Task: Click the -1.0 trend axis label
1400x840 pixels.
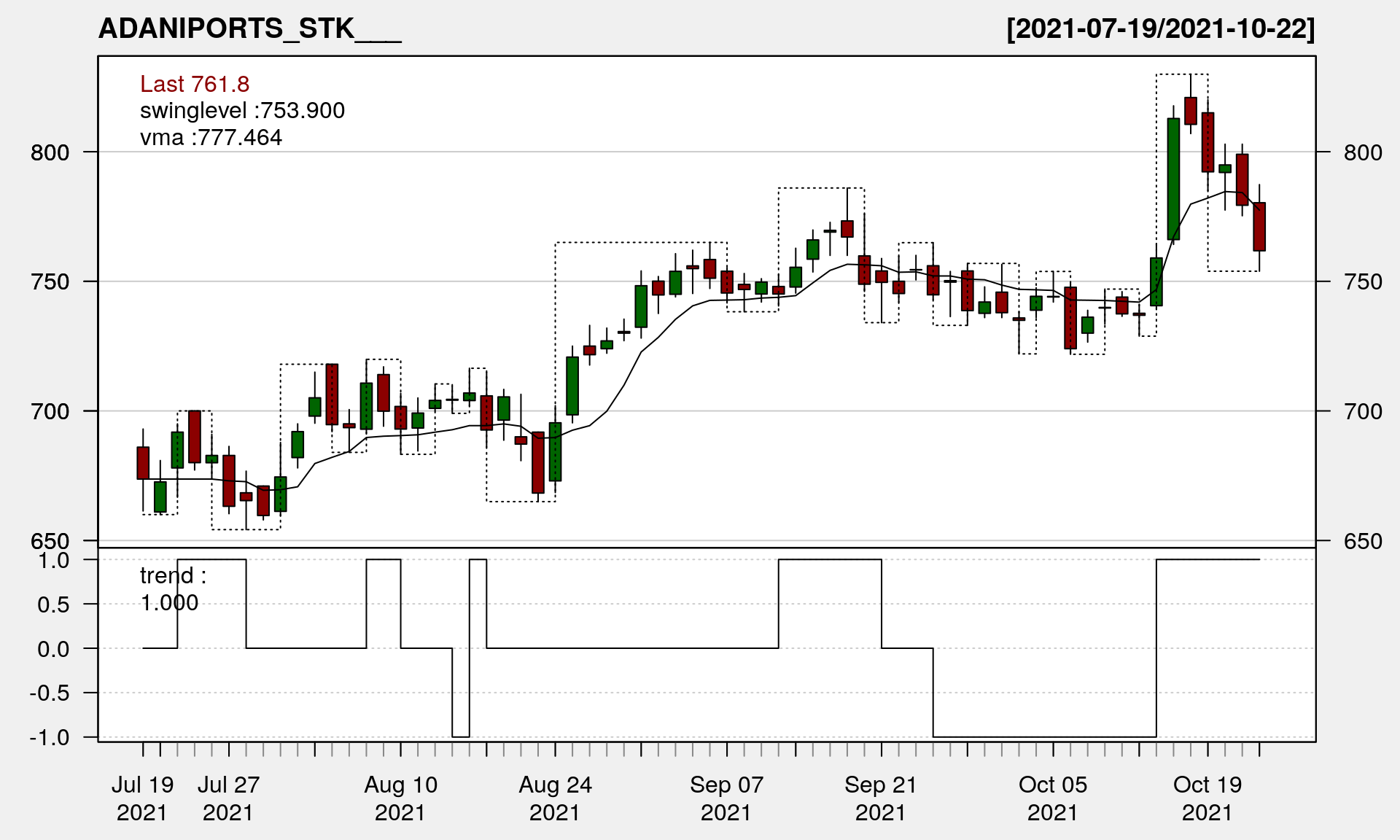Action: [x=50, y=737]
